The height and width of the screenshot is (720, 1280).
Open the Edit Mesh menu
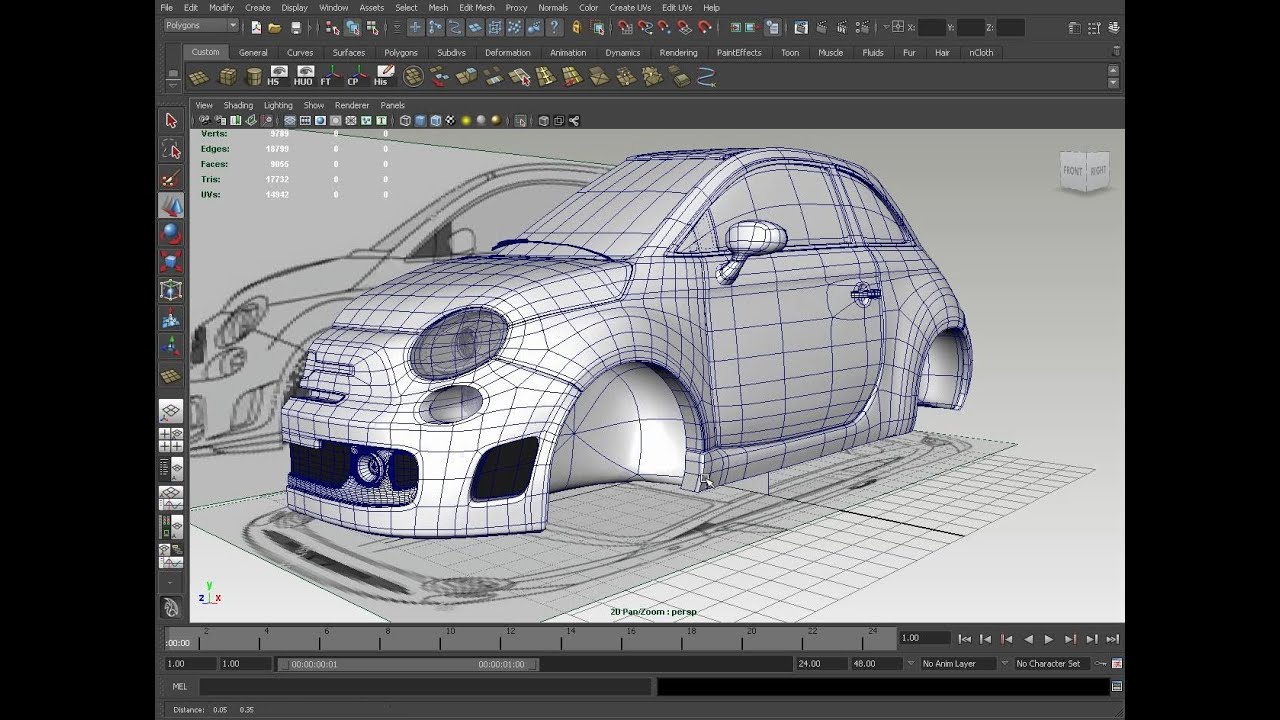(476, 8)
